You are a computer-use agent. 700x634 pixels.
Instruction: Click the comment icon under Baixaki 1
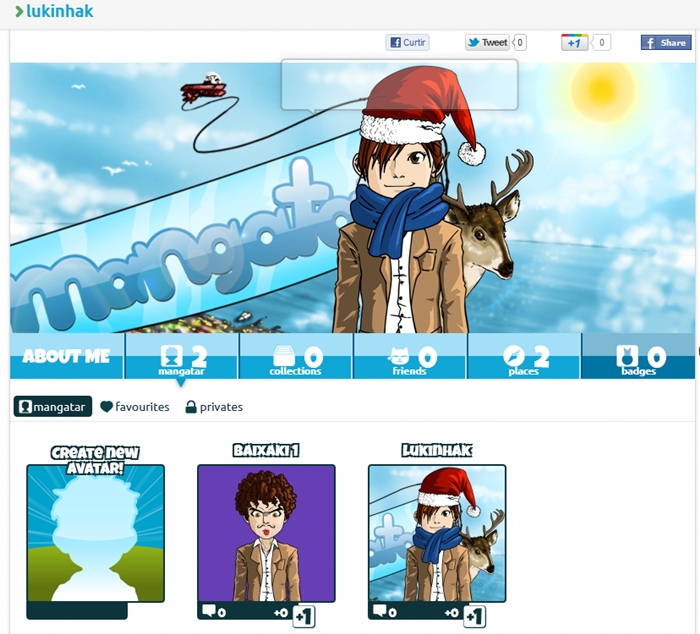[209, 610]
